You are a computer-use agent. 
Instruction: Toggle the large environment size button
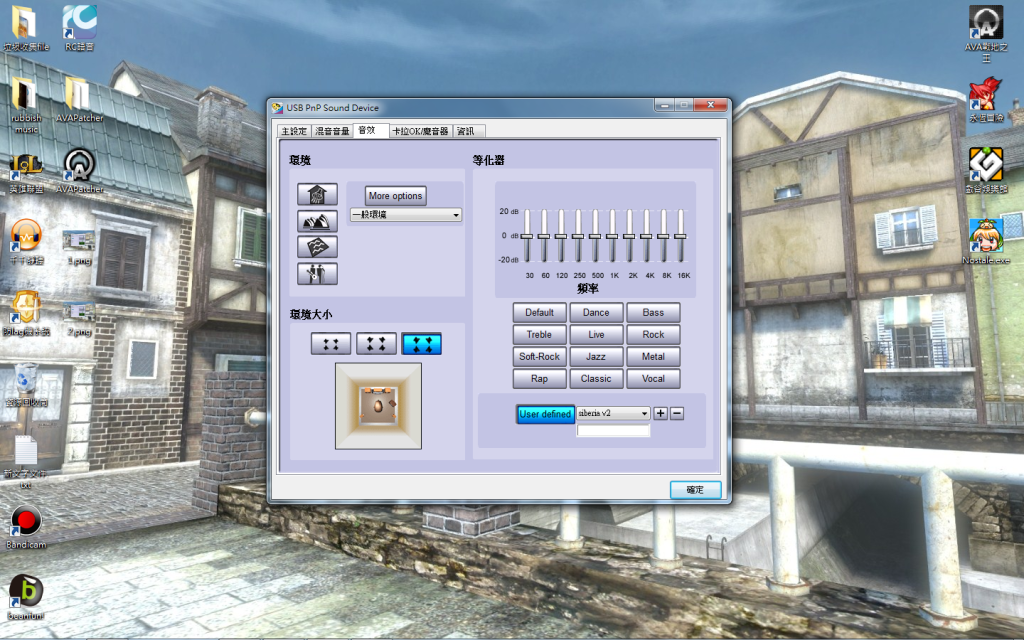(421, 344)
